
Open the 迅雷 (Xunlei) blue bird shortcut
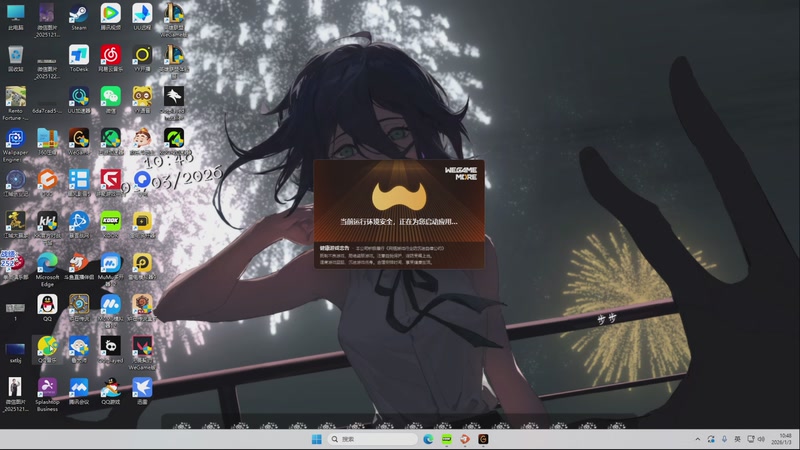pyautogui.click(x=142, y=391)
